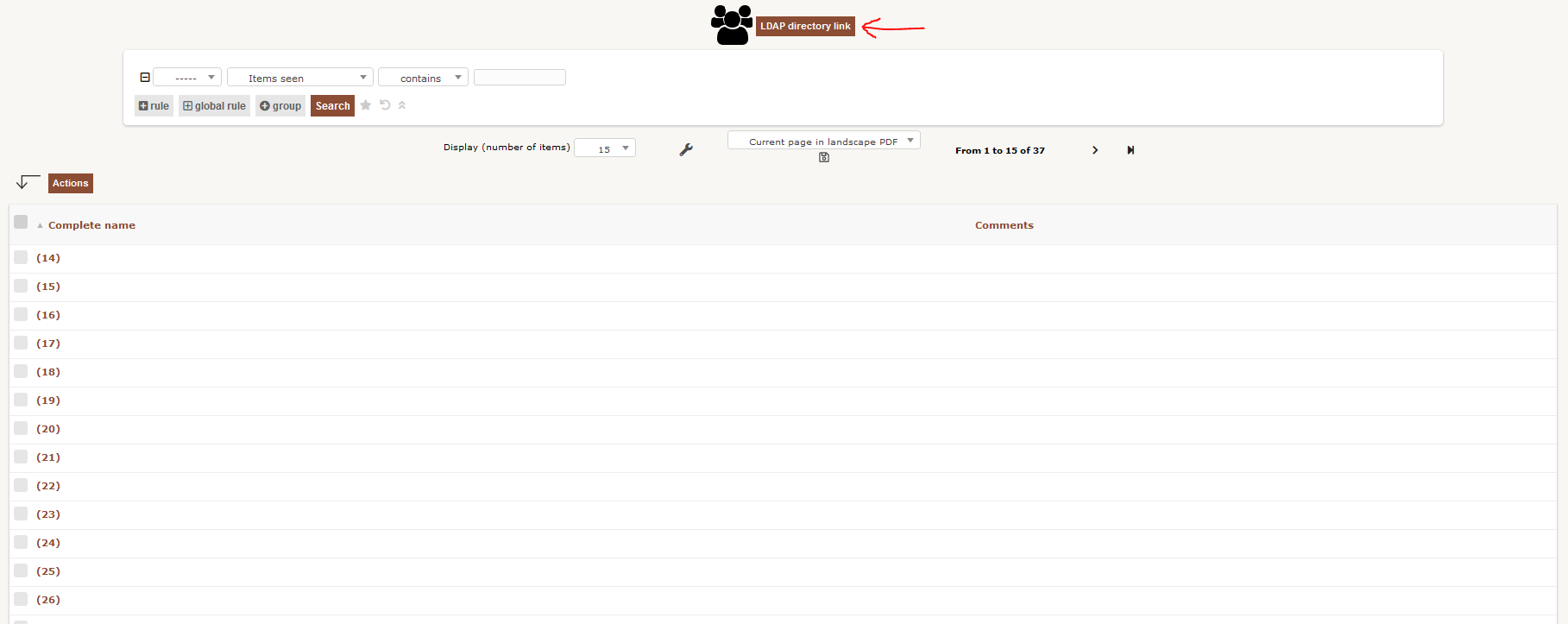Toggle the select-all header checkbox
Image resolution: width=1568 pixels, height=624 pixels.
[x=21, y=222]
